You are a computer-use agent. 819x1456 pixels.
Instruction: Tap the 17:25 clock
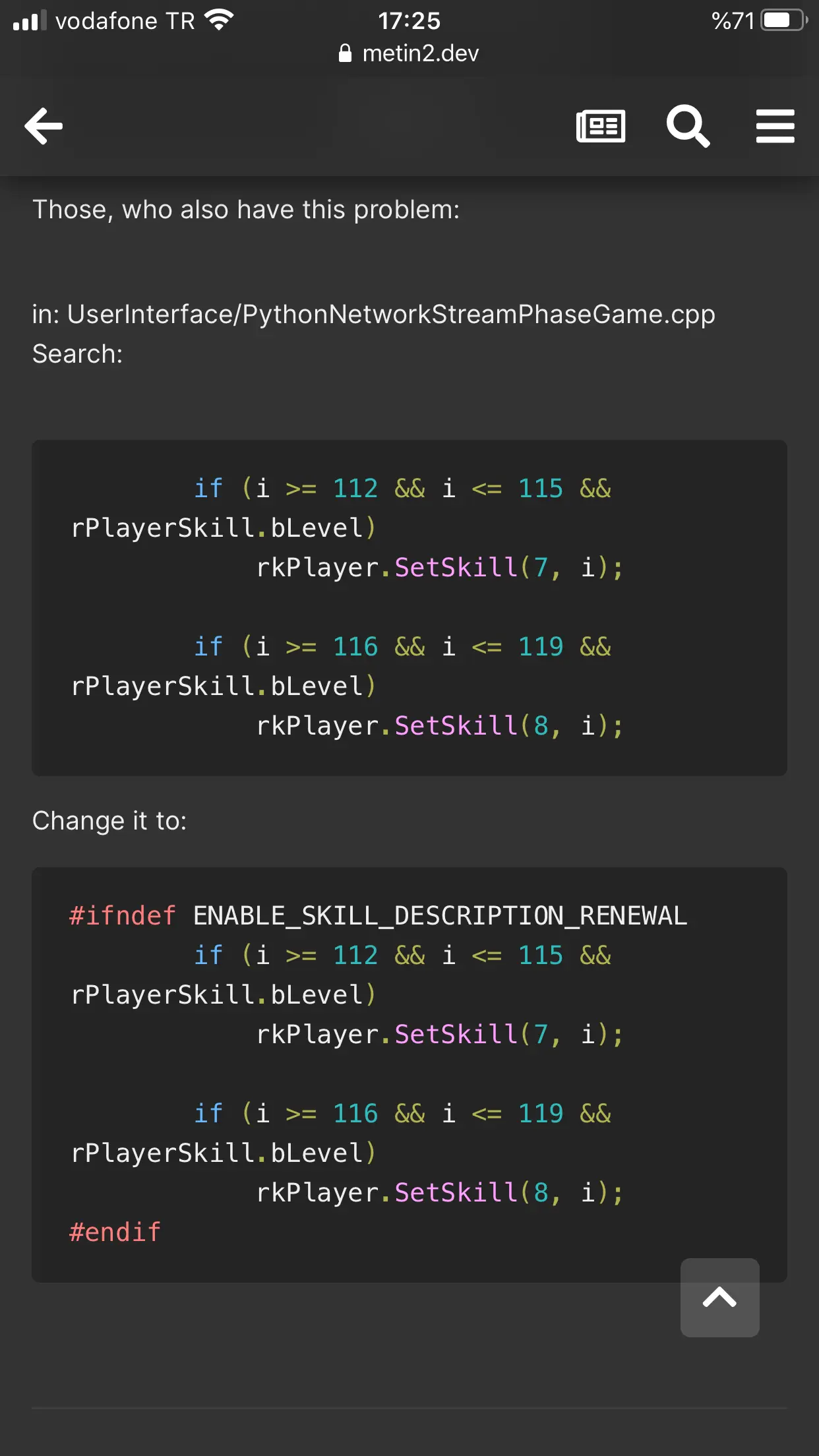409,20
